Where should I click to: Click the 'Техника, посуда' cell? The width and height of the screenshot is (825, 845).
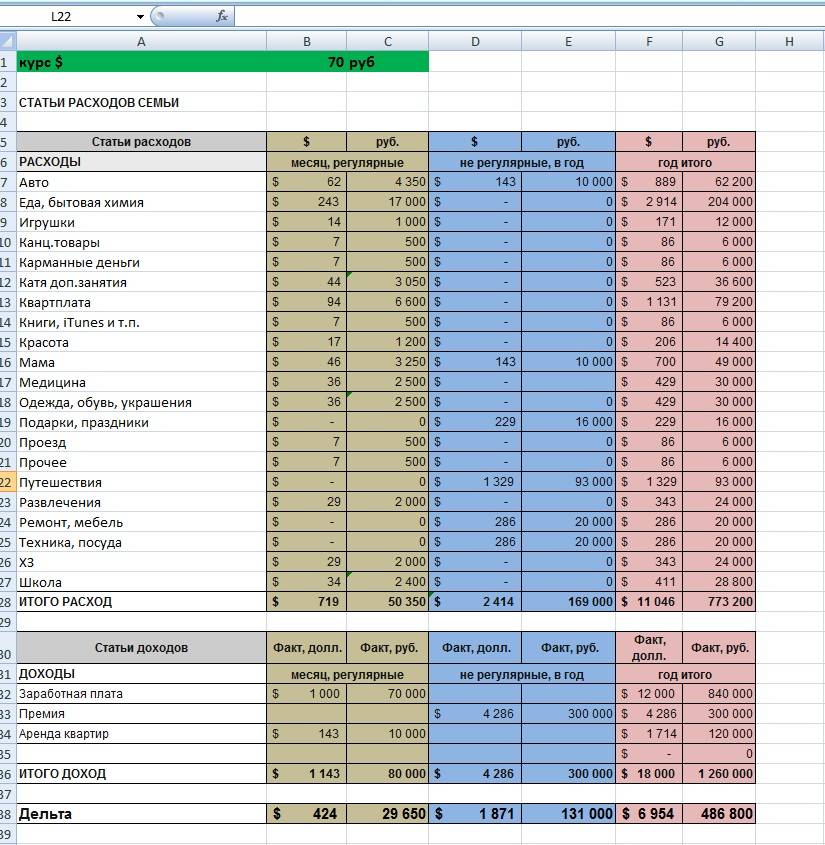click(141, 542)
